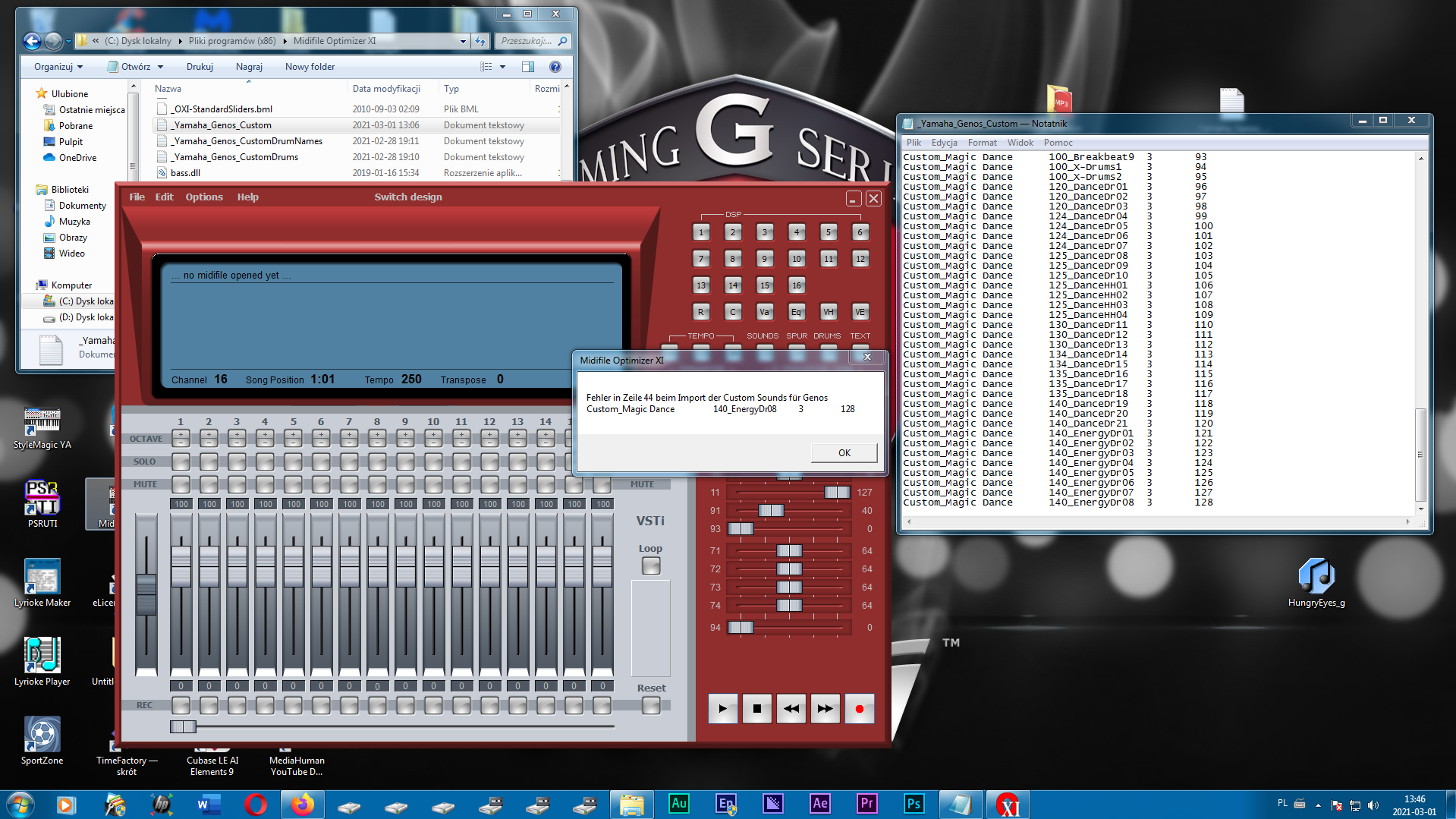The height and width of the screenshot is (819, 1456).
Task: Open Adobe After Effects from the taskbar
Action: [x=820, y=804]
